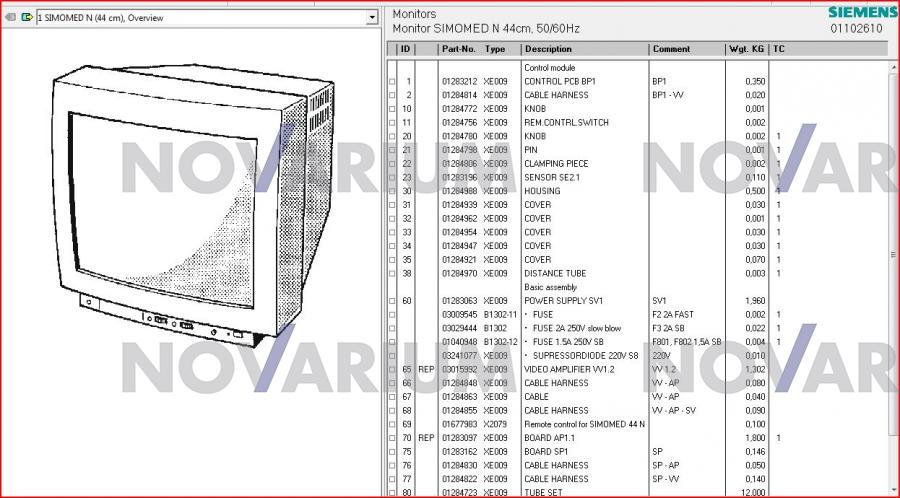The image size is (900, 498).
Task: Open the SIMOMED N Overview dropdown
Action: pyautogui.click(x=372, y=18)
